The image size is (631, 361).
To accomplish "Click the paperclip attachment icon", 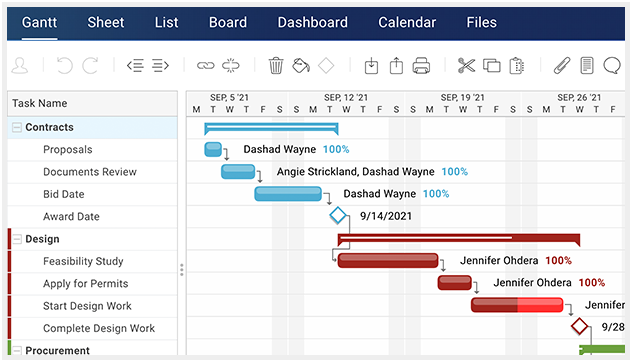I will 562,65.
